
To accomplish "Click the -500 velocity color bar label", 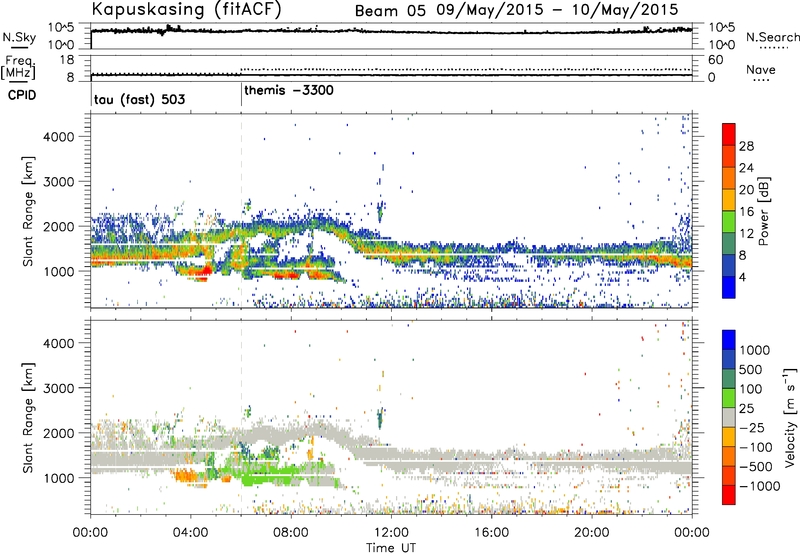I will (755, 467).
